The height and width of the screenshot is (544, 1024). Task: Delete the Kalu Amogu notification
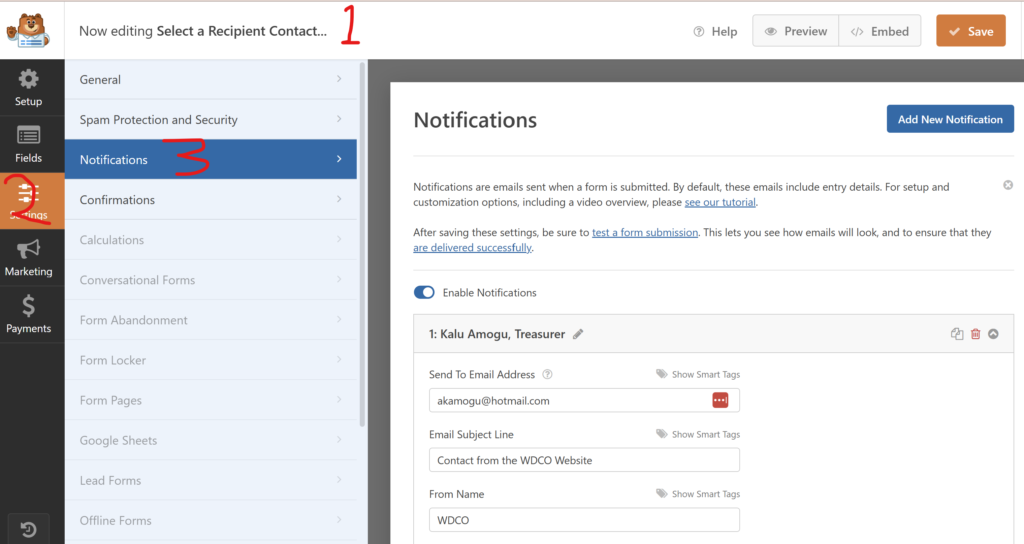[x=975, y=334]
